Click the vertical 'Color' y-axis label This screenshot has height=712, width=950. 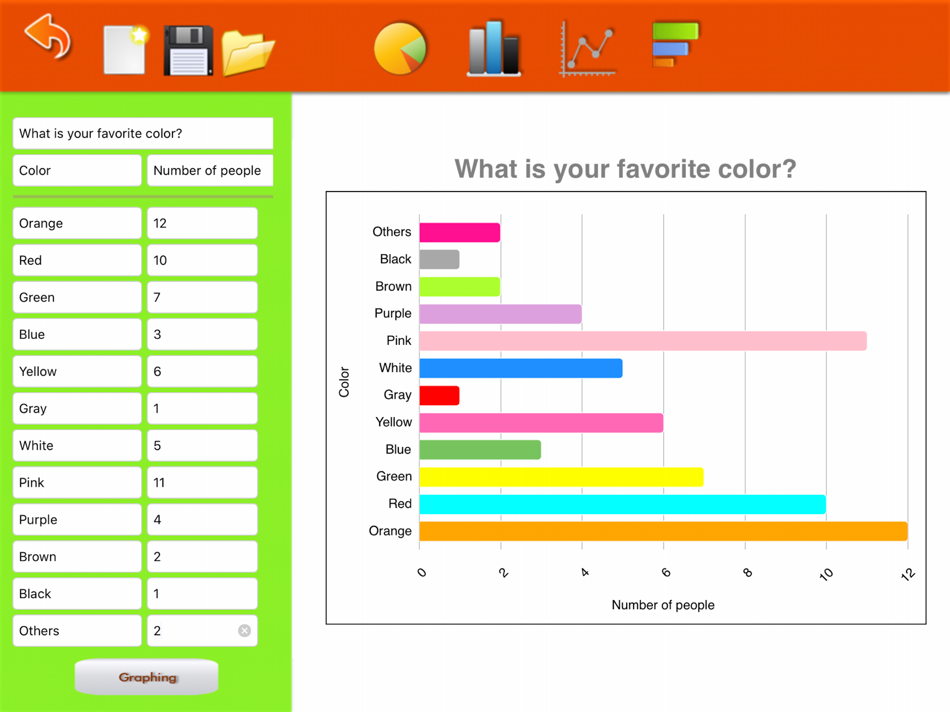[x=344, y=382]
